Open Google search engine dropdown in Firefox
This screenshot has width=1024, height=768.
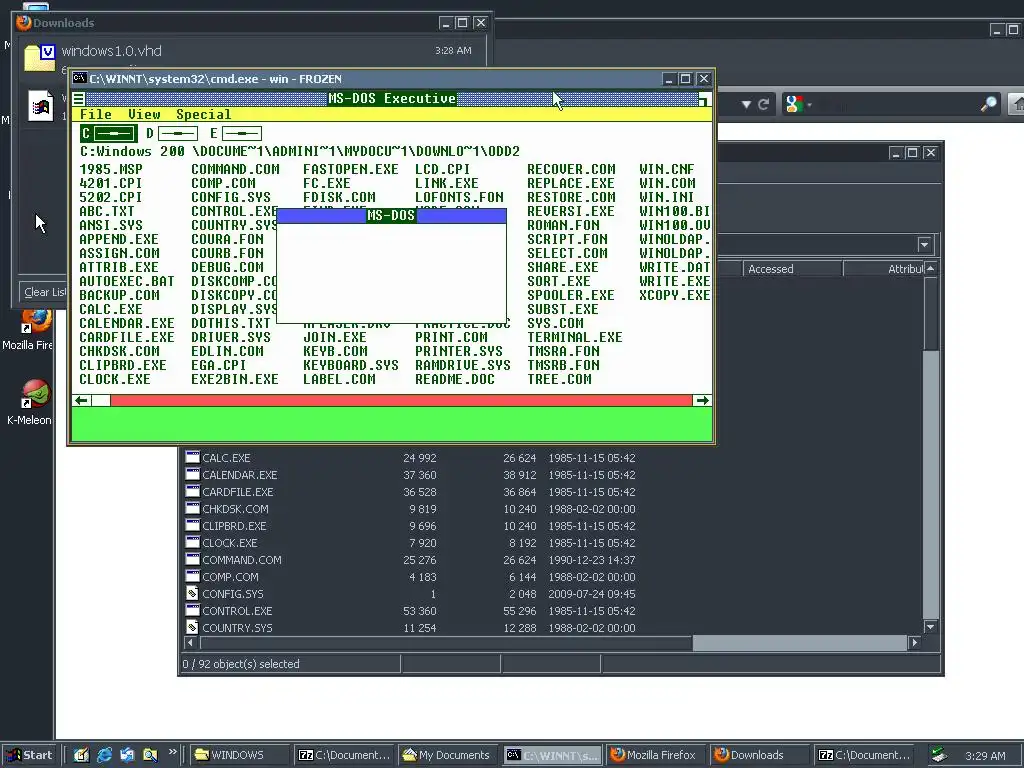point(798,104)
